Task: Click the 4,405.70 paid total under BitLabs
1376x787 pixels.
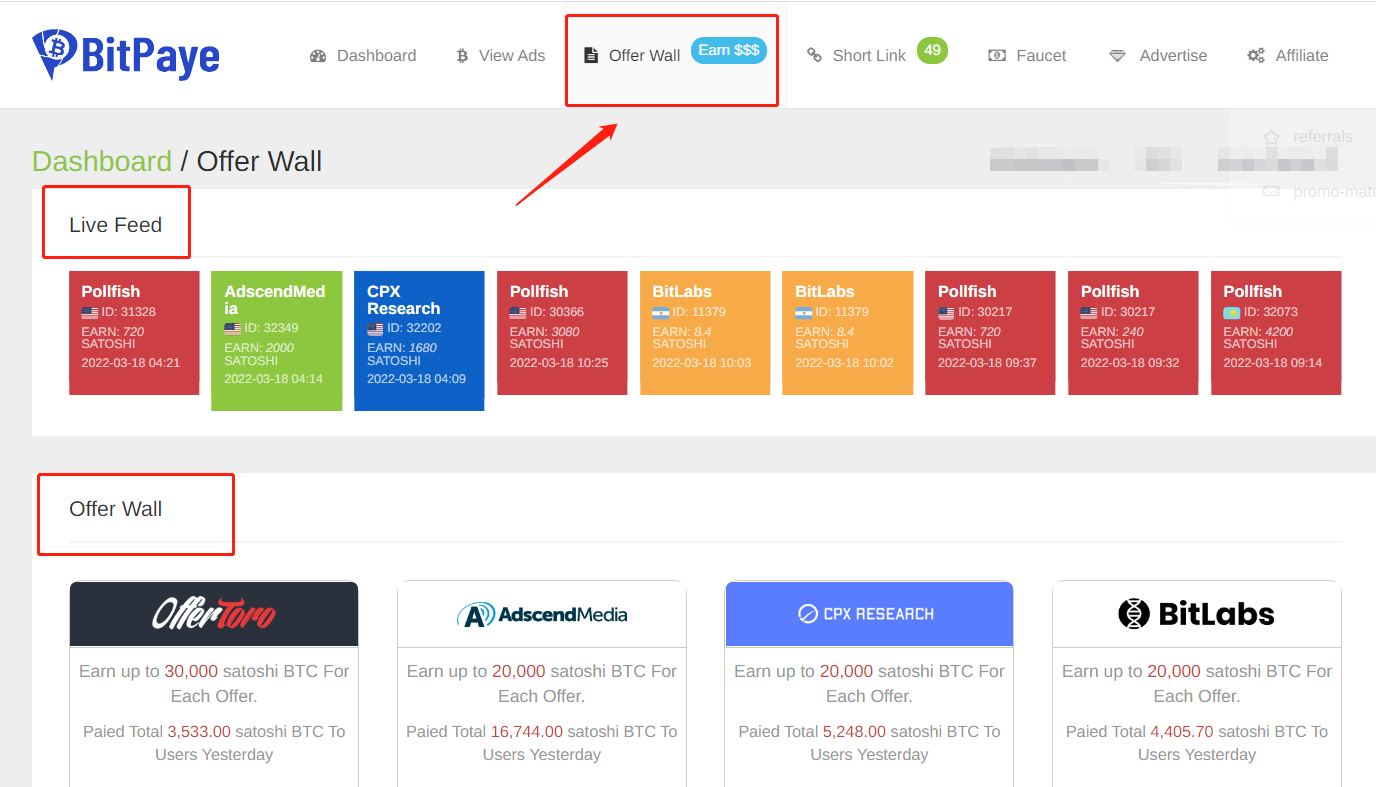Action: click(x=1182, y=732)
